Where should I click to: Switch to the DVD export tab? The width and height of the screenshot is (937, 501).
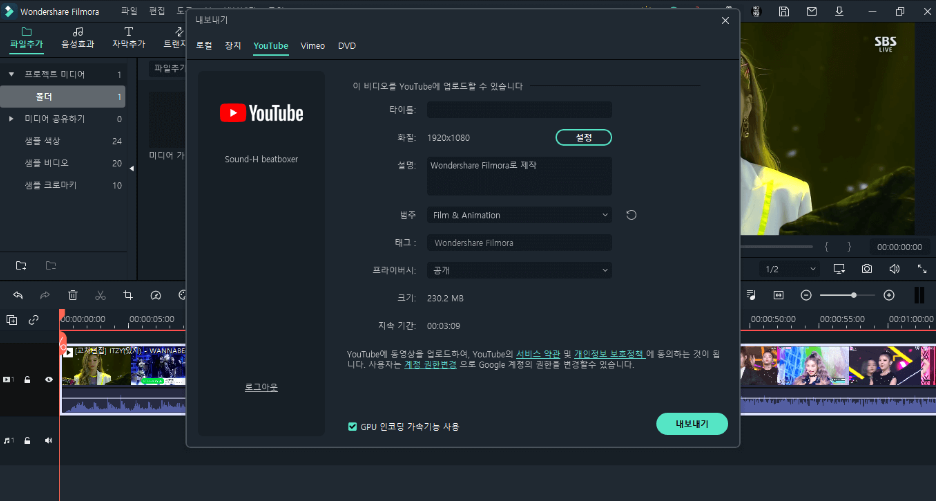(x=347, y=46)
